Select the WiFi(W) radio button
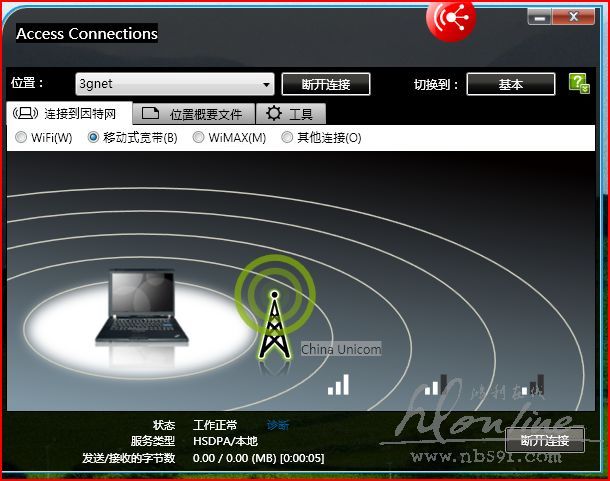Image resolution: width=610 pixels, height=481 pixels. coord(21,137)
